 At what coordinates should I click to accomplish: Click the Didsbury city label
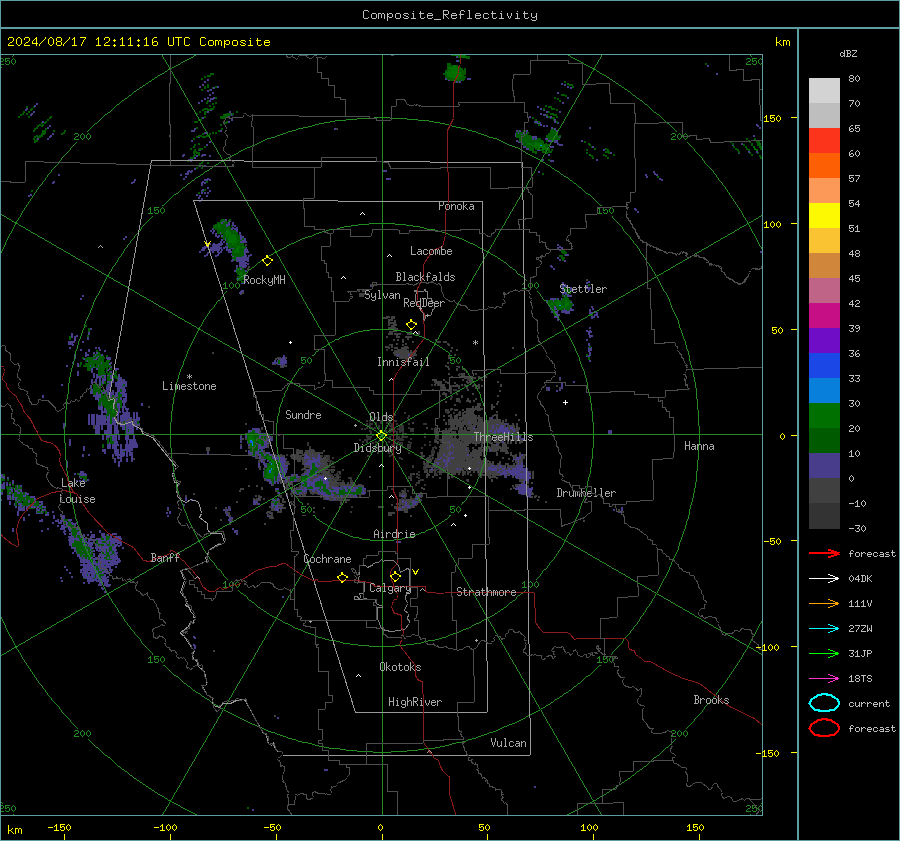pos(378,448)
